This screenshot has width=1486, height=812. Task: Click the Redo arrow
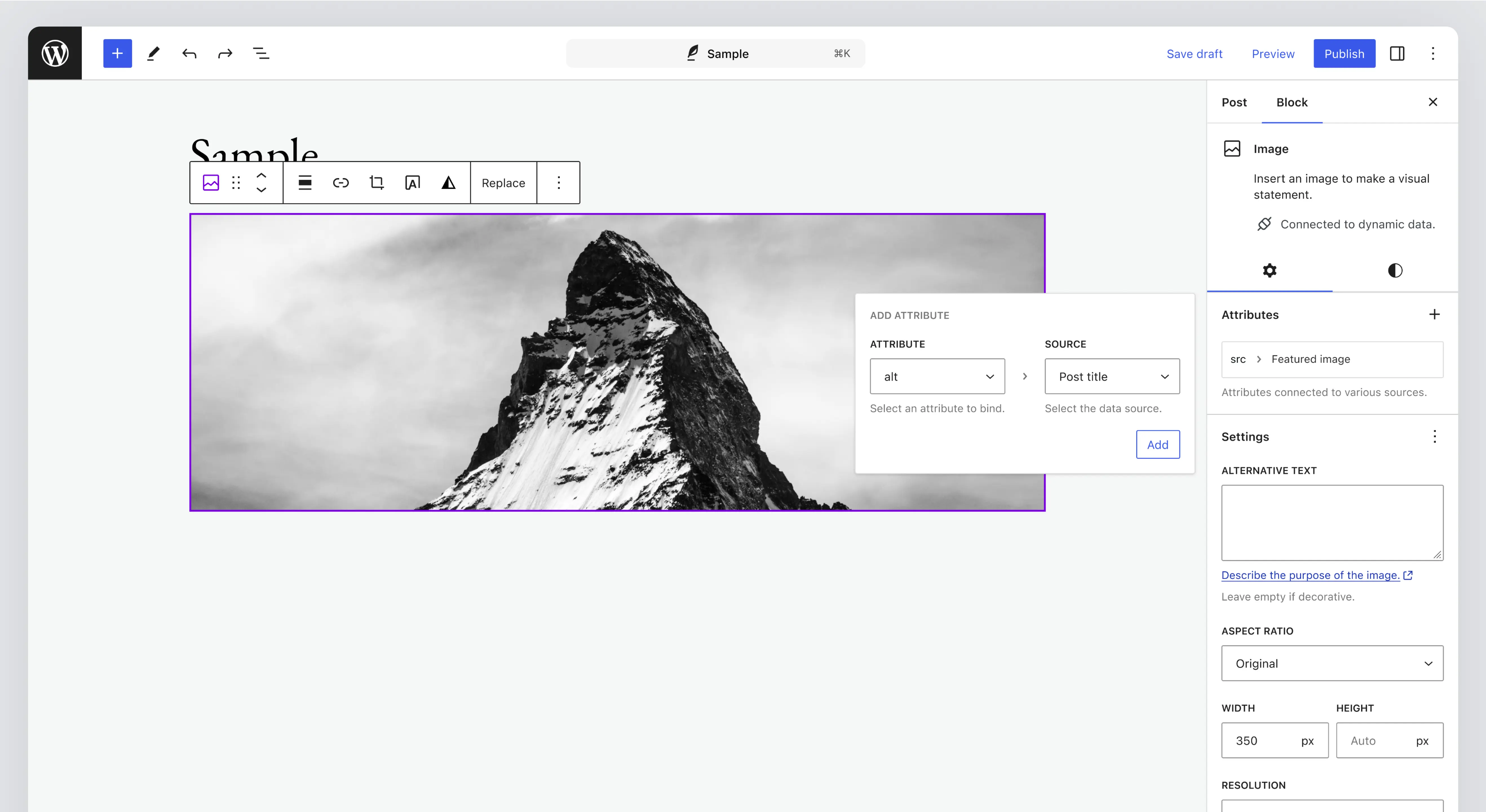click(225, 54)
